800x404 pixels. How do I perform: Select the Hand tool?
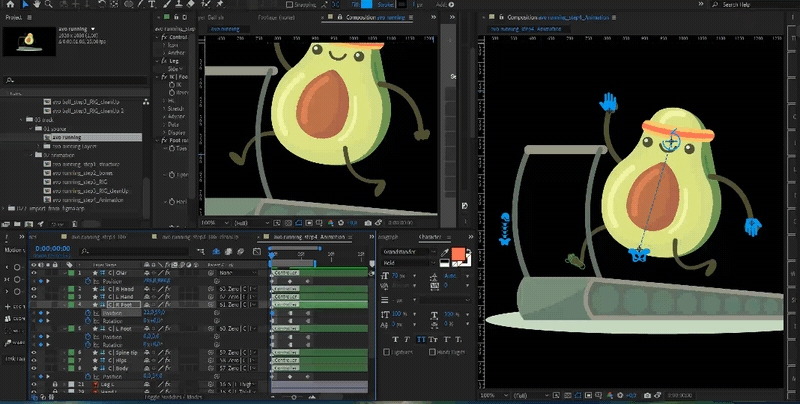(x=37, y=5)
